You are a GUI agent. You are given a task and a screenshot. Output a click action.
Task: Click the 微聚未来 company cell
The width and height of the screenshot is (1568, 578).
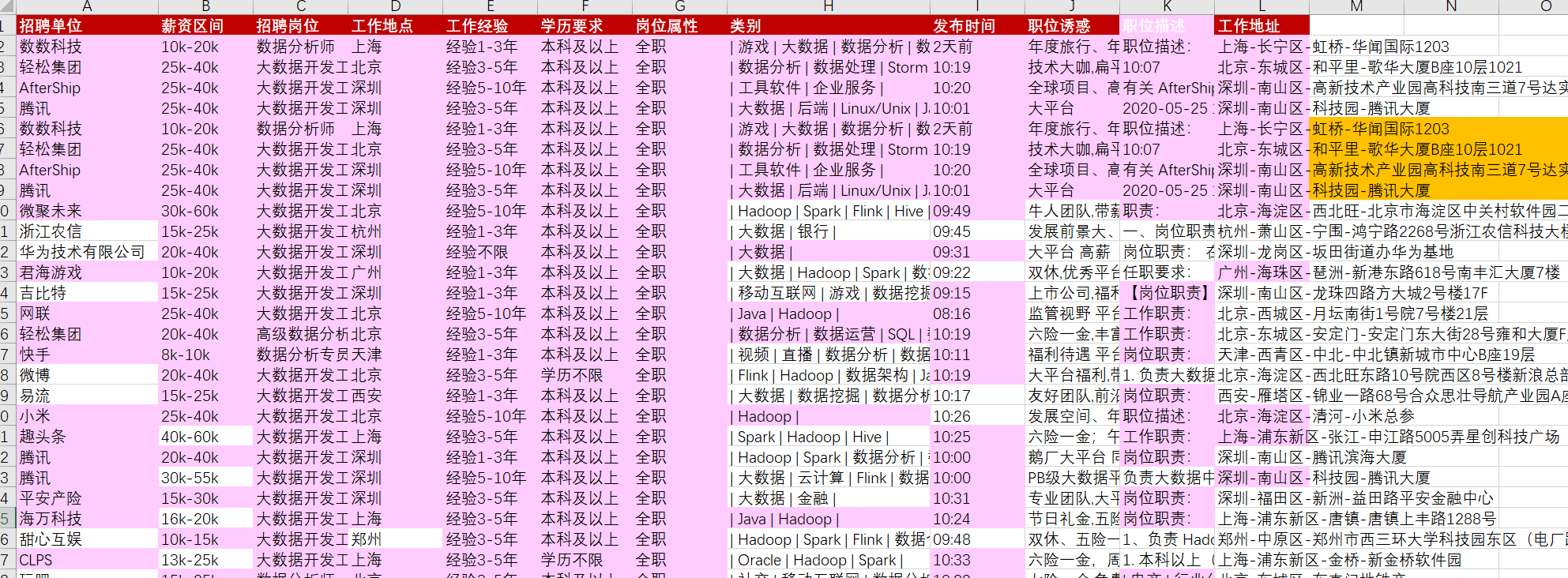(x=87, y=211)
